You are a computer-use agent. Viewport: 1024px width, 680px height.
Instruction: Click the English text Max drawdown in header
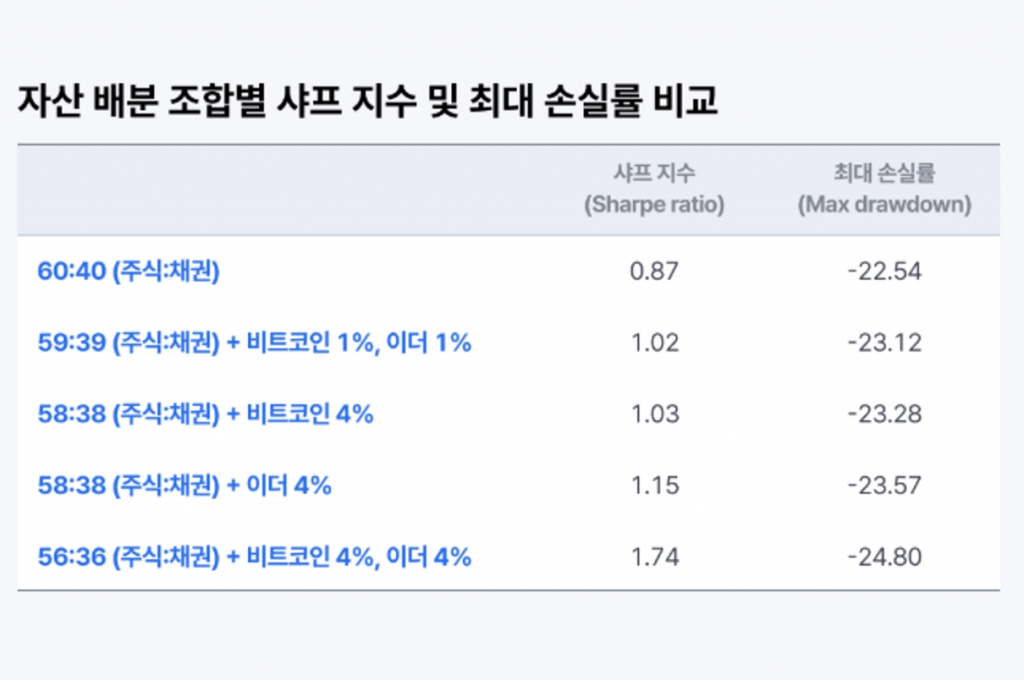(884, 204)
